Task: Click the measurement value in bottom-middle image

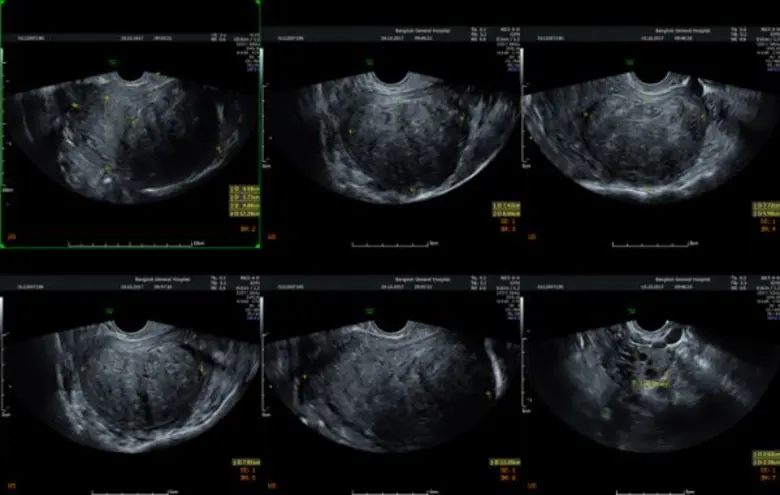Action: (505, 461)
